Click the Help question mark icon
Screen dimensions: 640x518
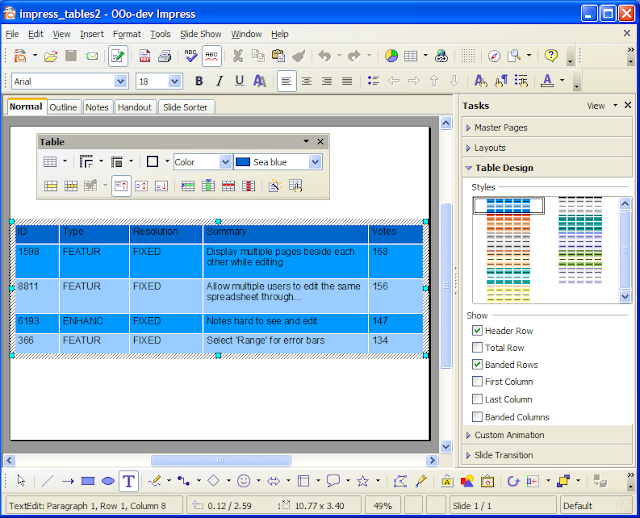[x=551, y=56]
